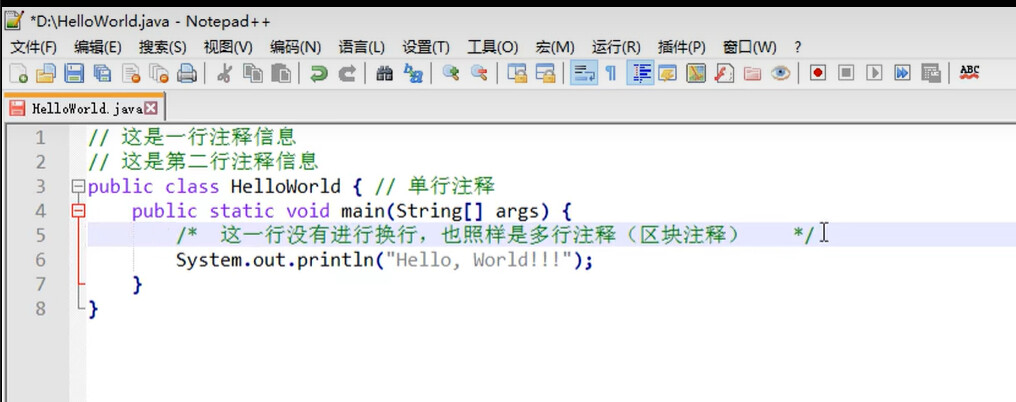1016x402 pixels.
Task: Open the 文件(F) menu
Action: pyautogui.click(x=34, y=47)
